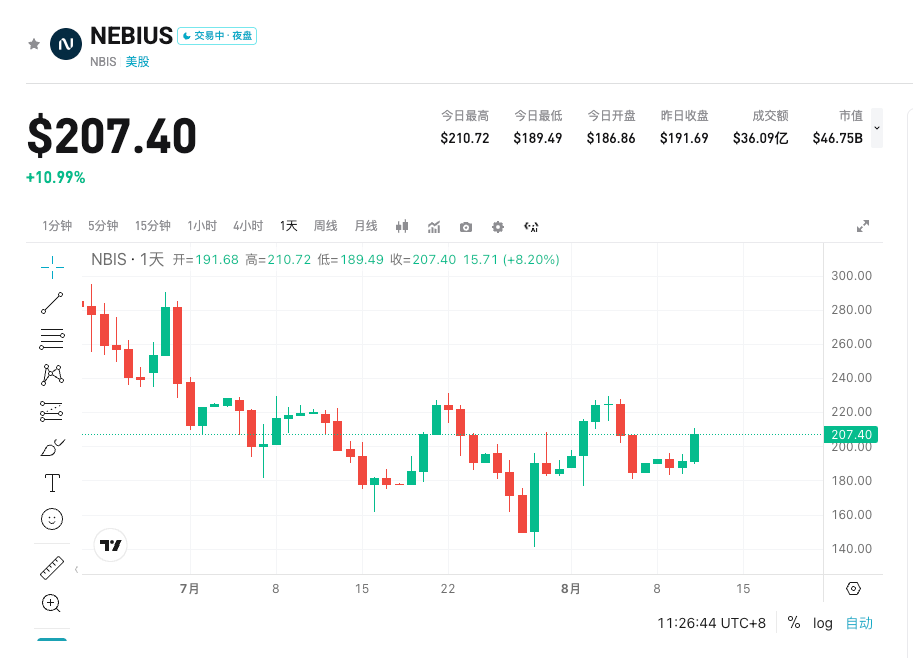This screenshot has width=913, height=658.
Task: Select the ruler measure tool
Action: click(x=52, y=568)
